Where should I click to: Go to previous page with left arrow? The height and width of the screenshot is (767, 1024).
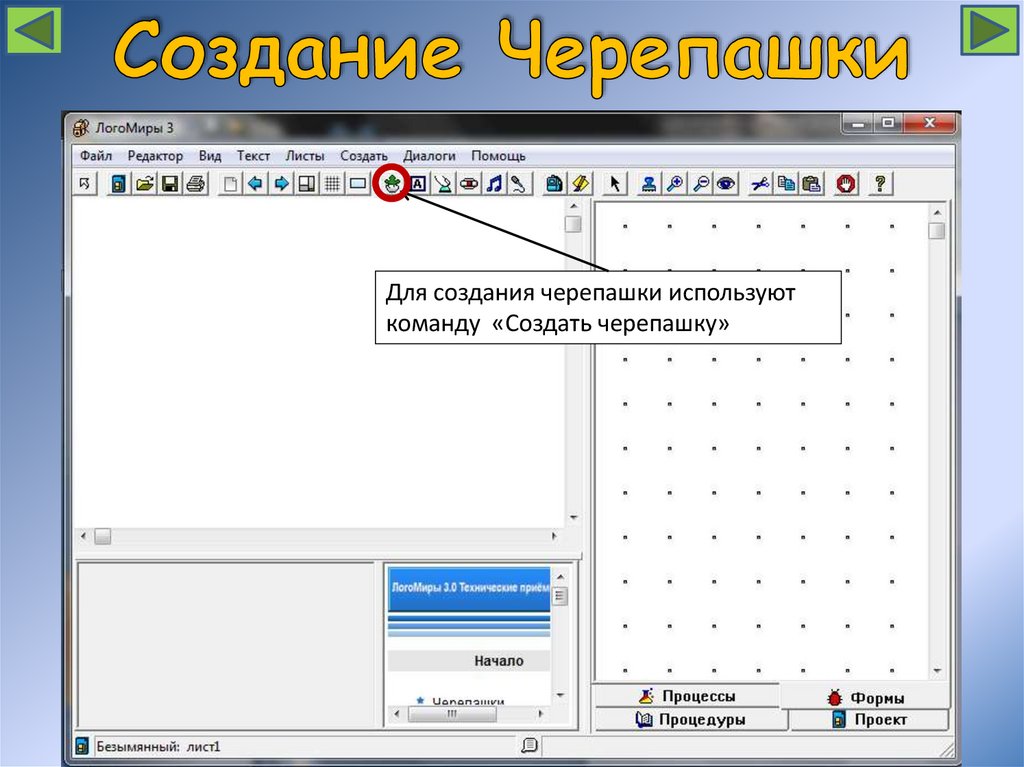coord(255,184)
